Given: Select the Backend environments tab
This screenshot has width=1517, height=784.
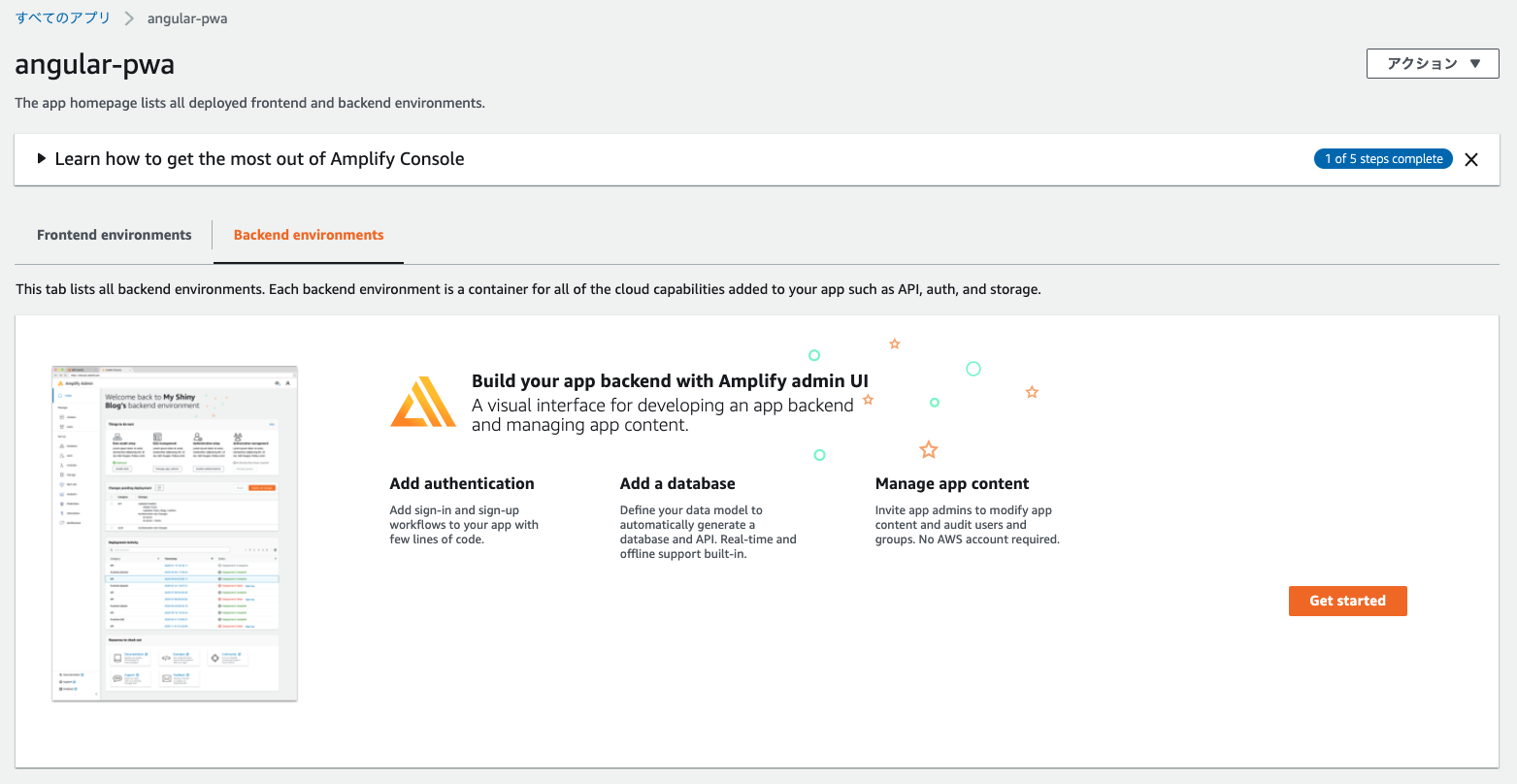Looking at the screenshot, I should tap(308, 234).
